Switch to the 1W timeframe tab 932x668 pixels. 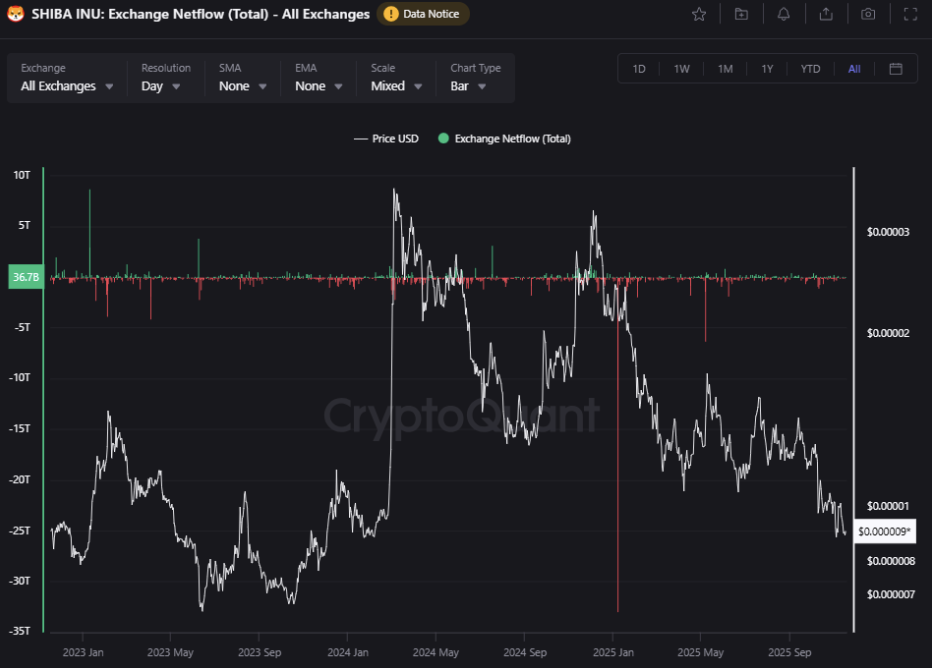click(681, 69)
